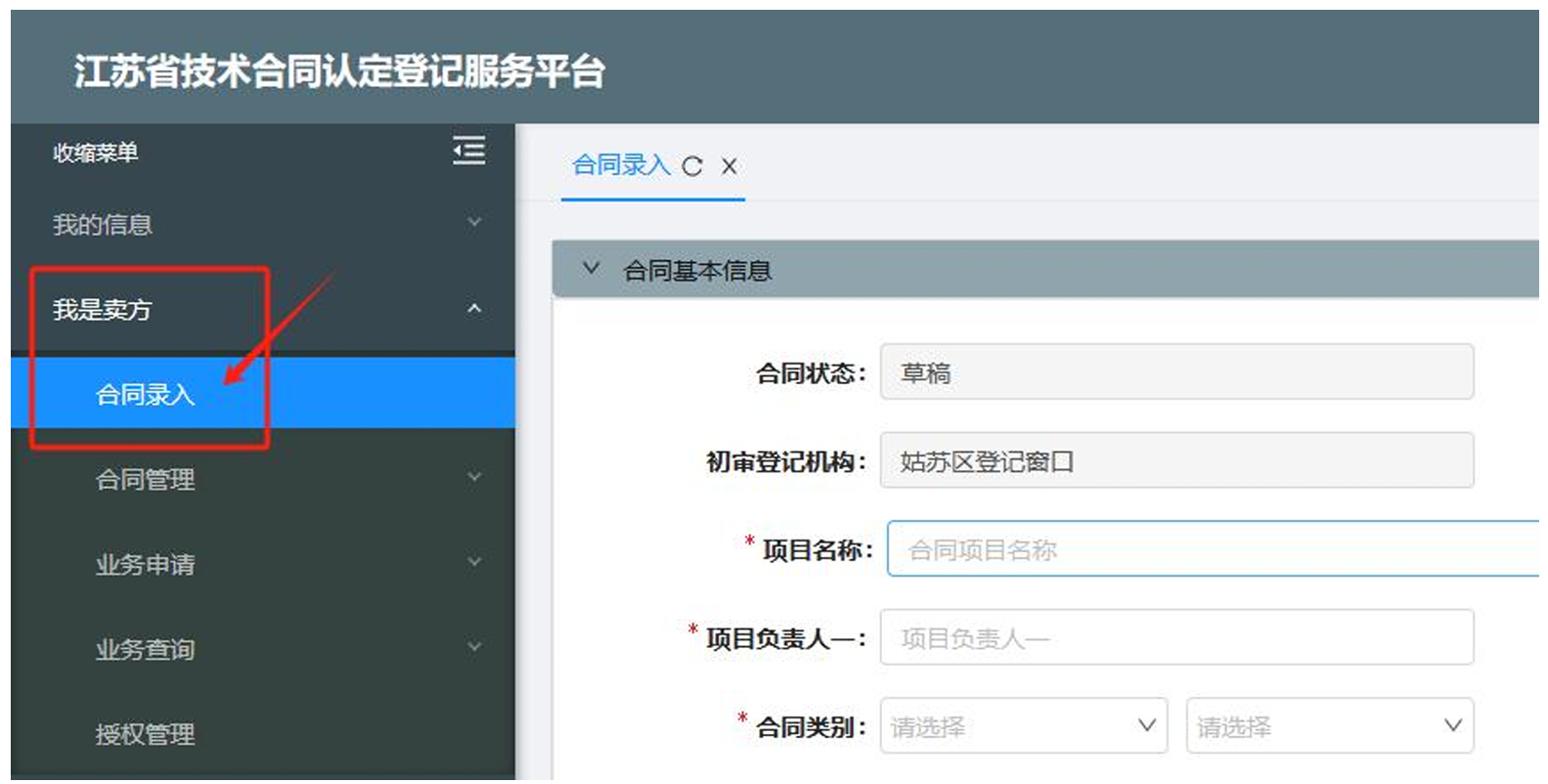This screenshot has width=1548, height=784.
Task: Click the 项目负责人一 input field
Action: (1175, 637)
